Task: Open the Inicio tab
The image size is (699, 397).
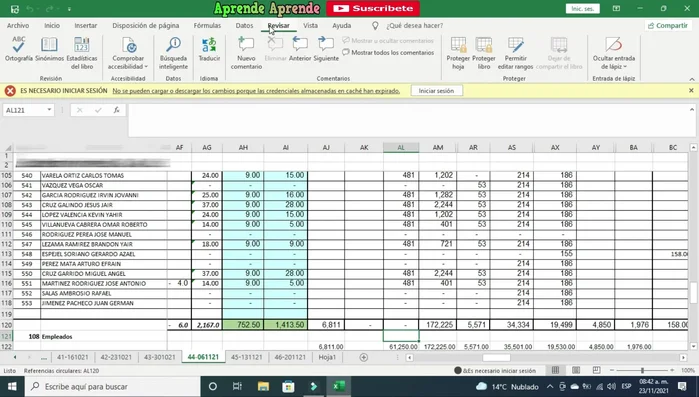Action: coord(52,26)
